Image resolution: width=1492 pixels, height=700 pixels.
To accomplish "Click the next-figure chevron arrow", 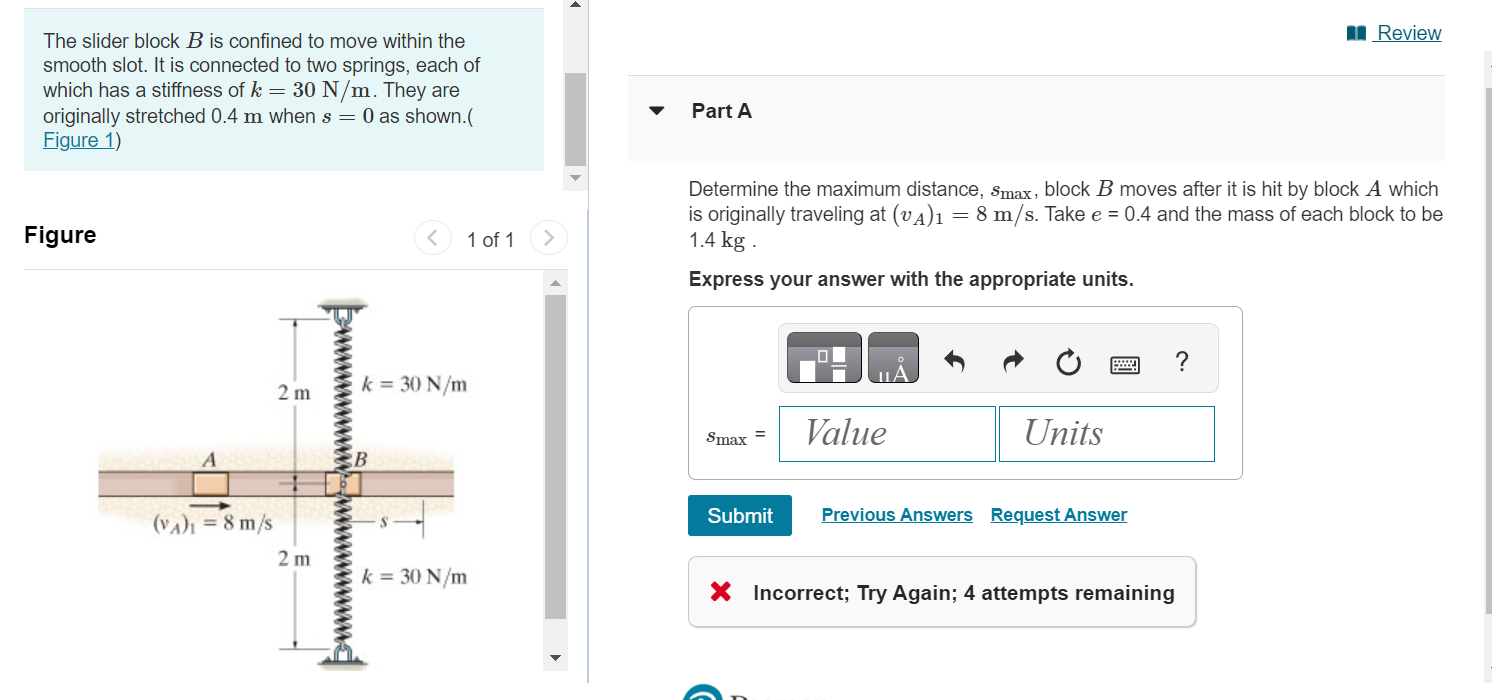I will tap(548, 238).
